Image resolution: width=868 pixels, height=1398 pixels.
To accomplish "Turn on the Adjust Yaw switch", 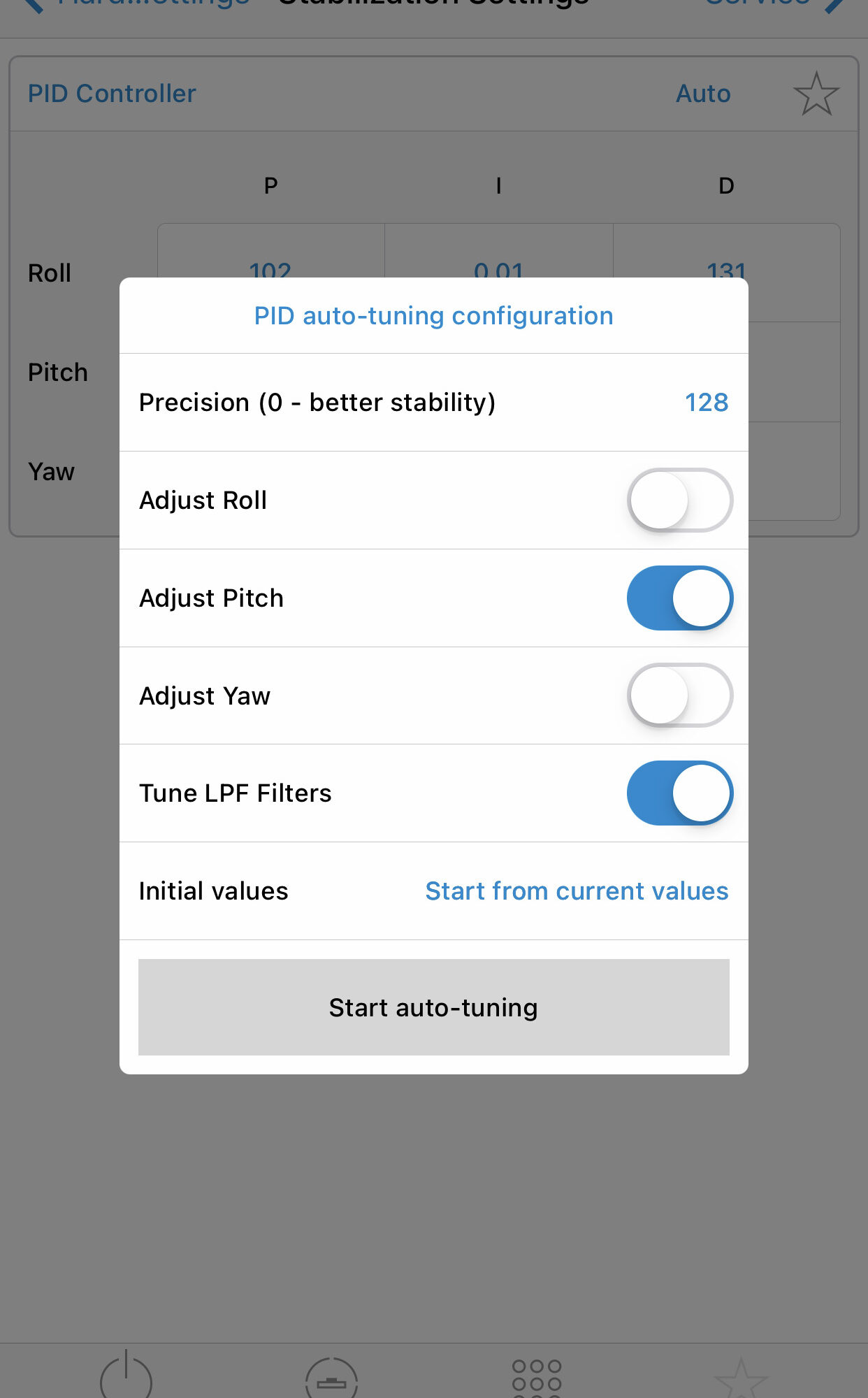I will 680,696.
